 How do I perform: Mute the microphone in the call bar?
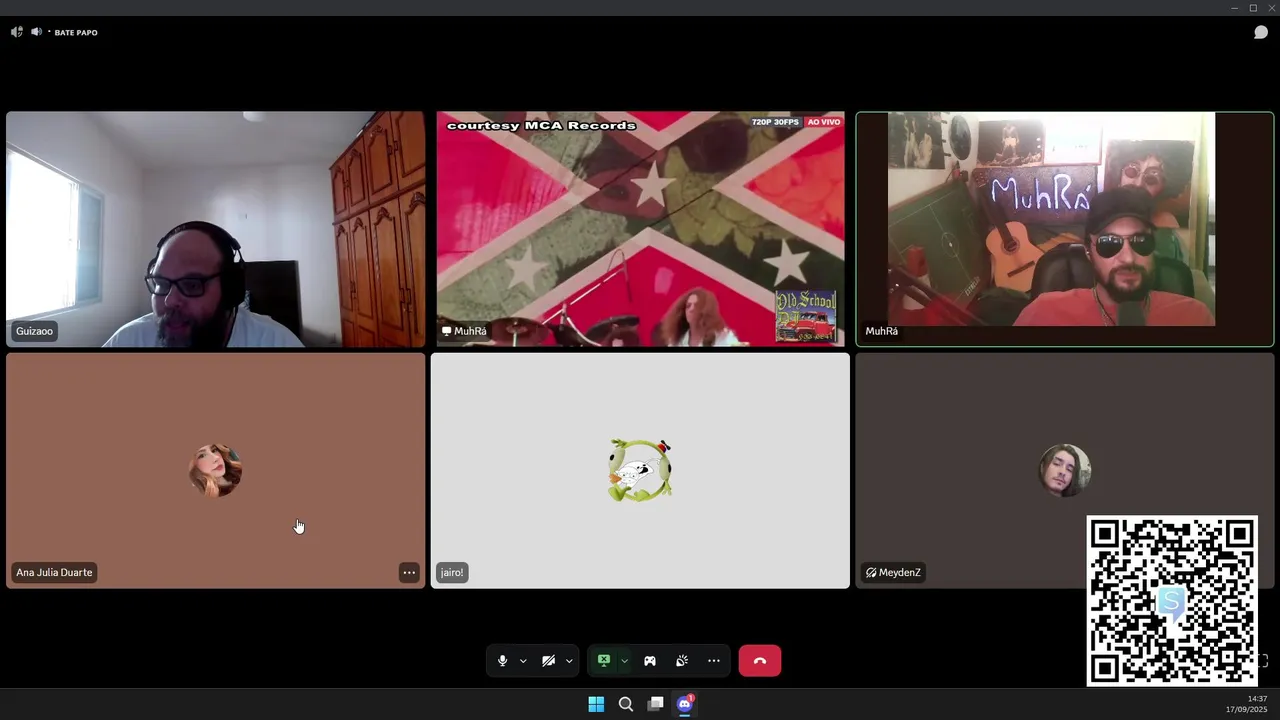[502, 661]
